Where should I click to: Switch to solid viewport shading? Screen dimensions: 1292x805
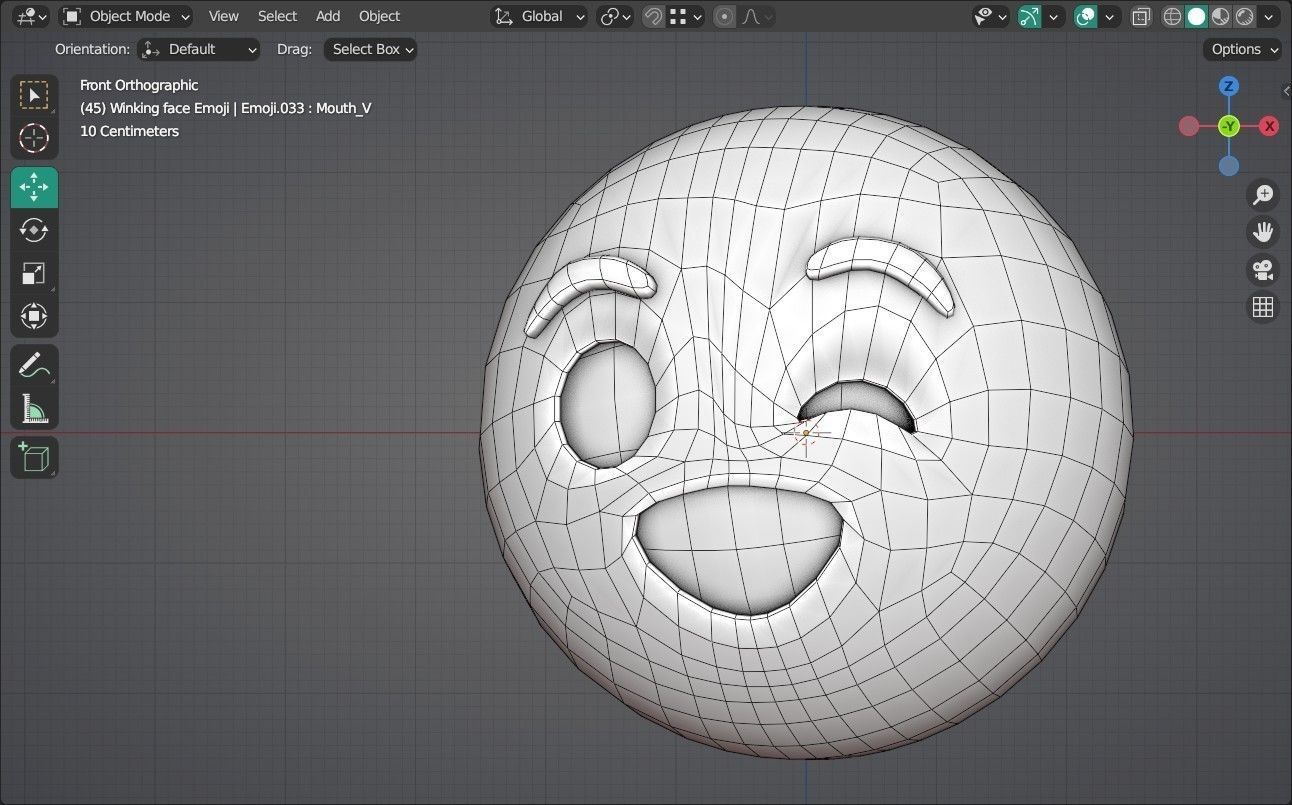1196,16
